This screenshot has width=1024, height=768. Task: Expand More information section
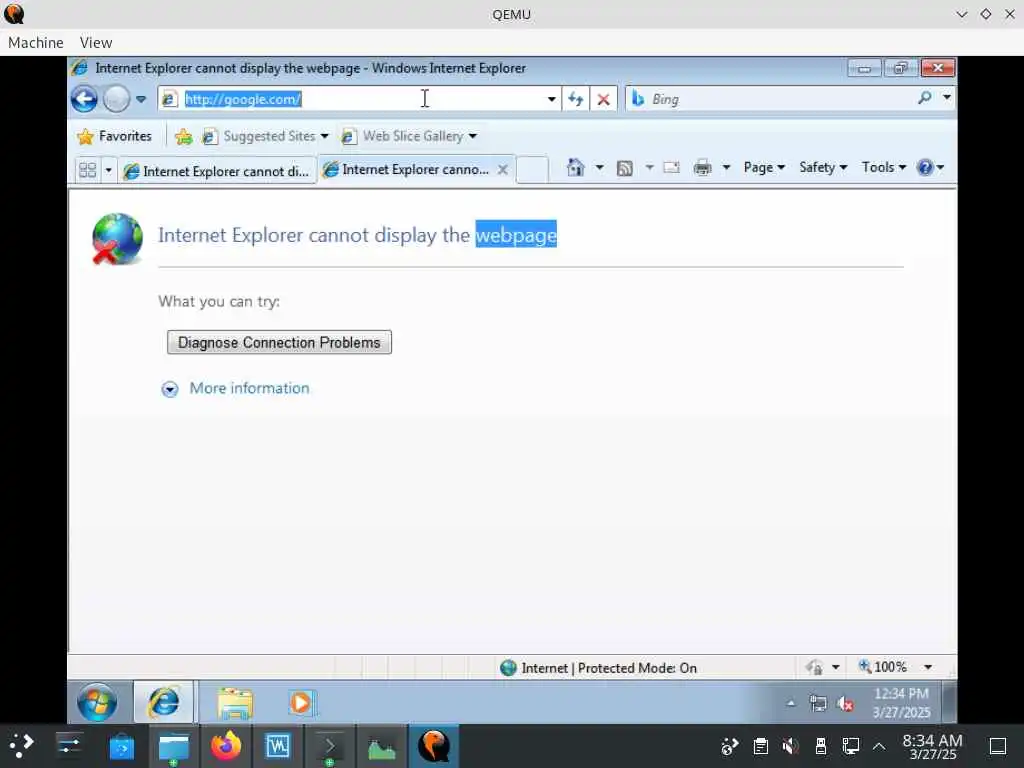pos(170,389)
